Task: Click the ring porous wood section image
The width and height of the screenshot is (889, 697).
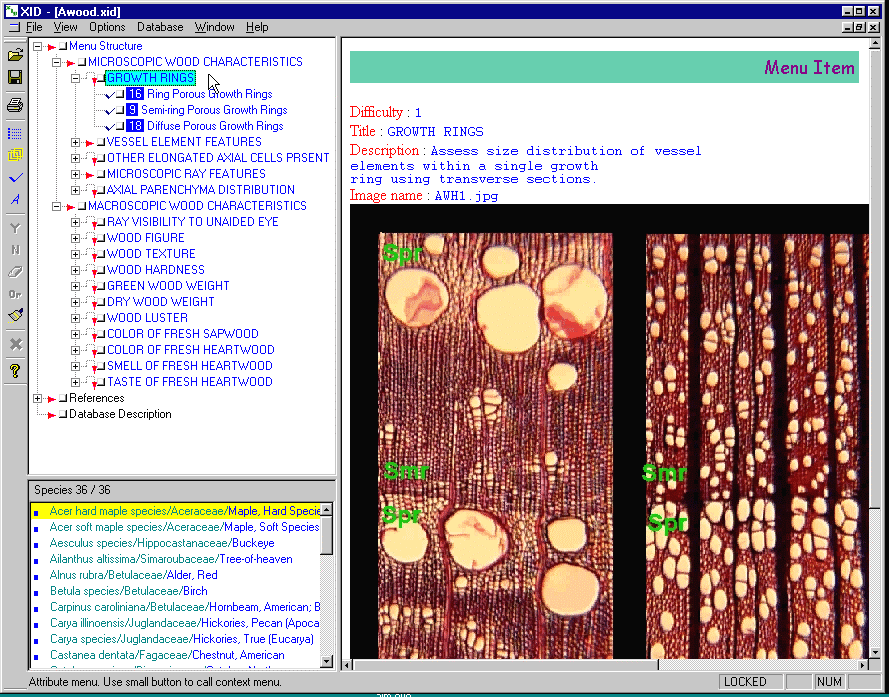Action: tap(495, 445)
